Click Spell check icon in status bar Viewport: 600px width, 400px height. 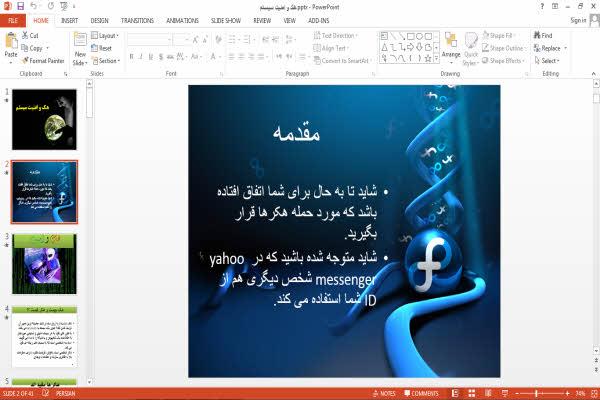(45, 393)
